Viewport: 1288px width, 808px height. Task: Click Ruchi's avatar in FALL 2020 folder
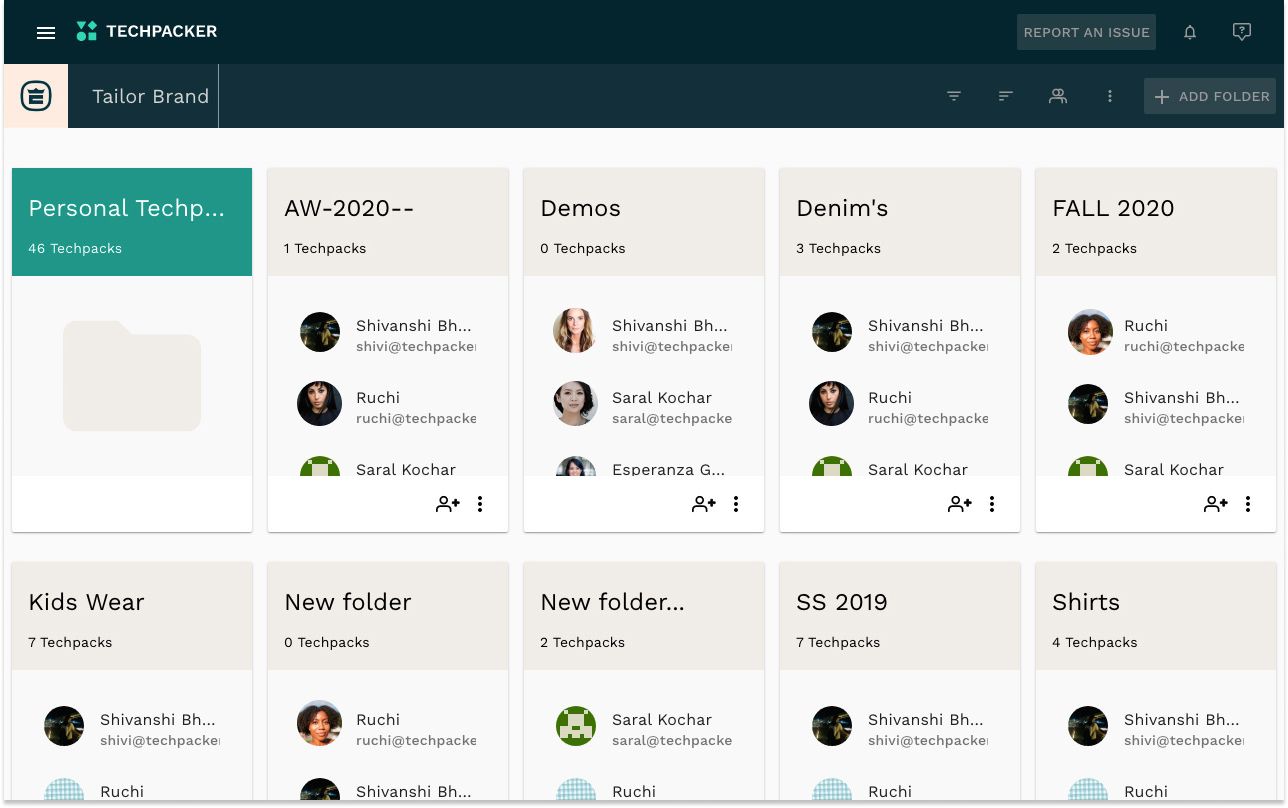[x=1090, y=331]
